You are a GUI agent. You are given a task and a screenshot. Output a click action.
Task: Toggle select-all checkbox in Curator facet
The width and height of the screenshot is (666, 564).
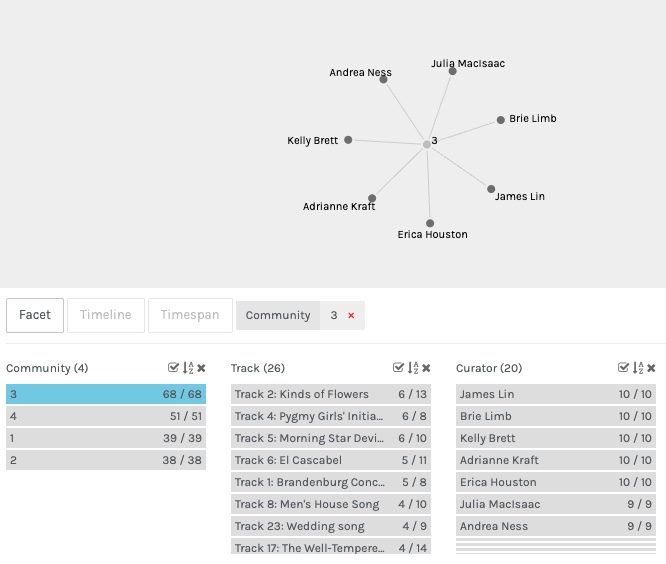click(x=624, y=369)
